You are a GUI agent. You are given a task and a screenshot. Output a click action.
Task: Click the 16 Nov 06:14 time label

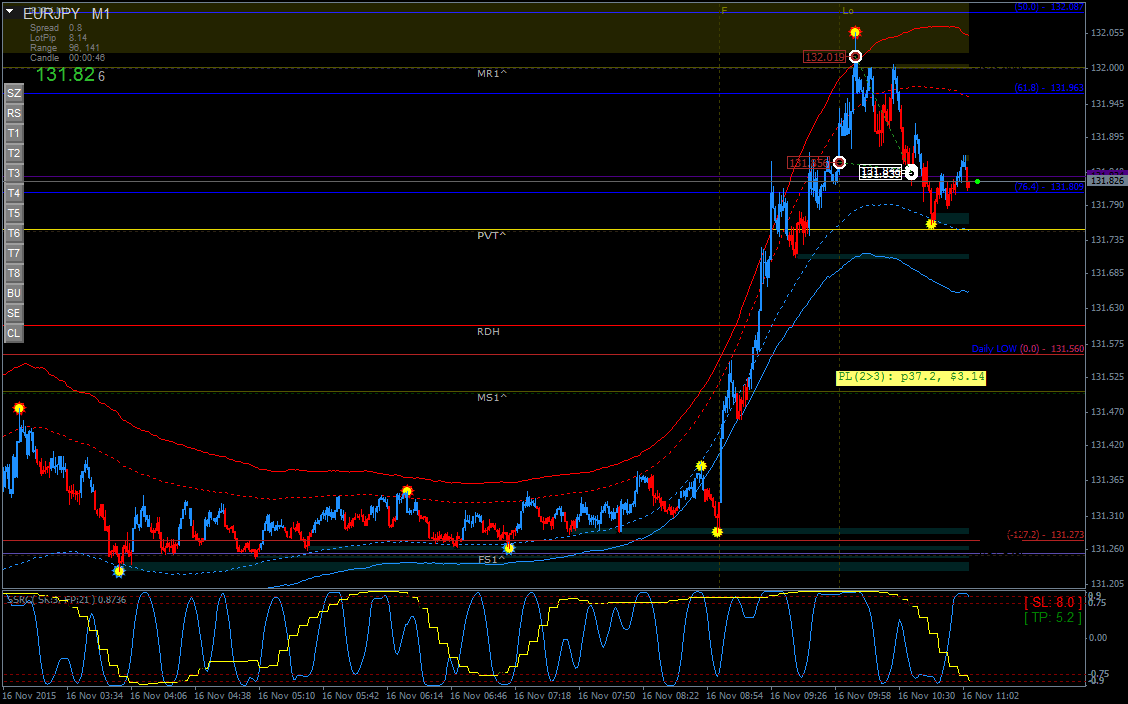pos(414,696)
